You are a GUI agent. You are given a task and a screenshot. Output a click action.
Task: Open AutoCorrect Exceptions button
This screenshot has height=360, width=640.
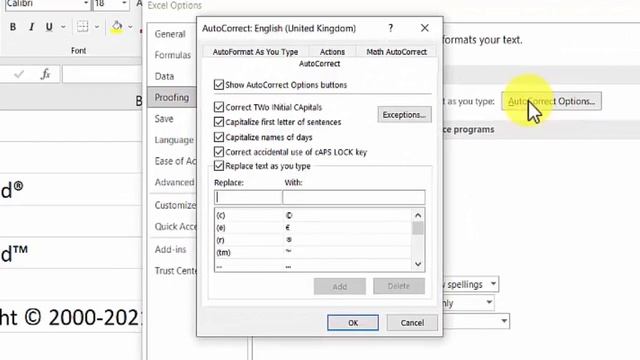(404, 115)
